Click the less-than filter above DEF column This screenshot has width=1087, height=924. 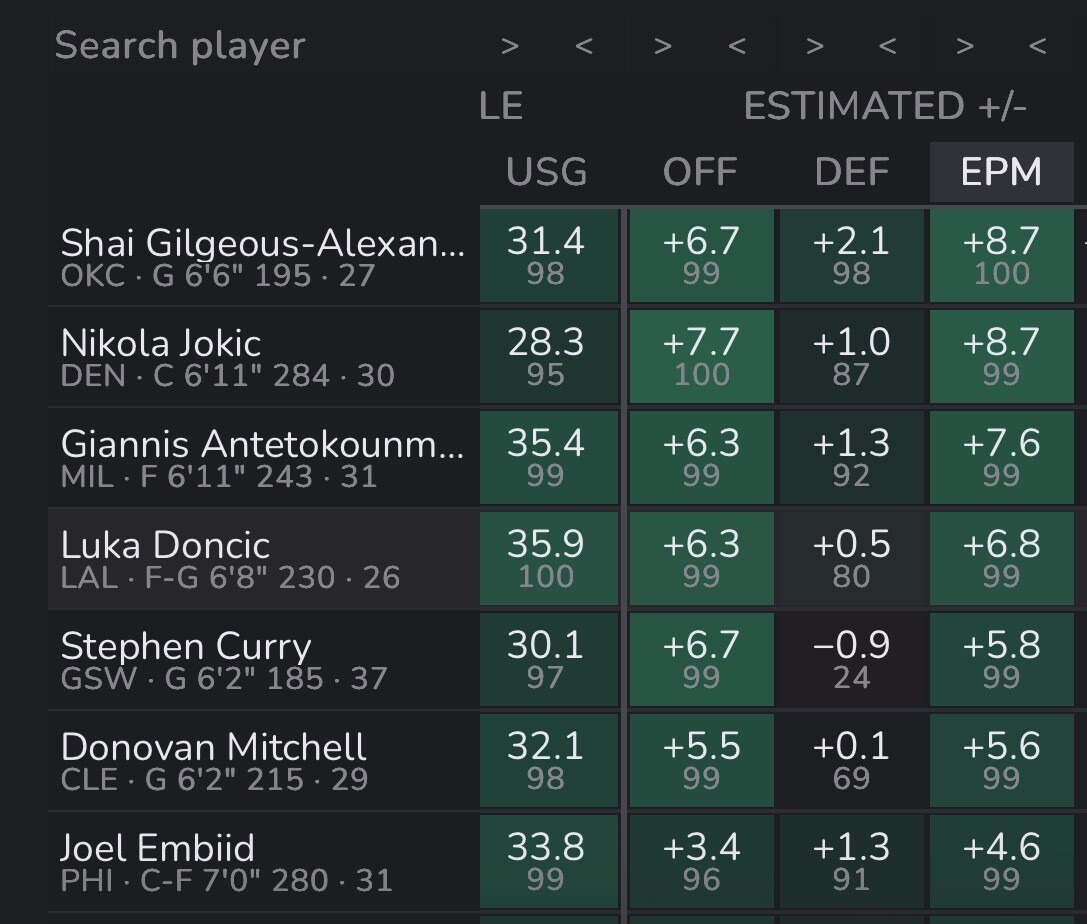click(x=887, y=45)
